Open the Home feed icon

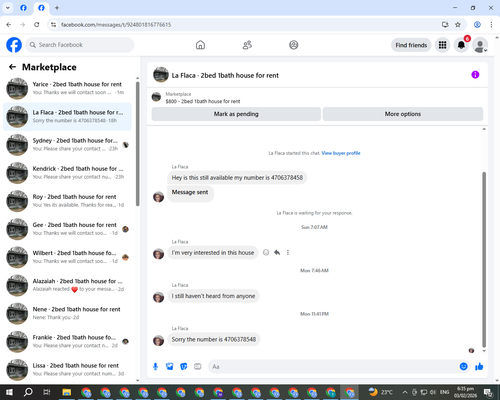200,45
